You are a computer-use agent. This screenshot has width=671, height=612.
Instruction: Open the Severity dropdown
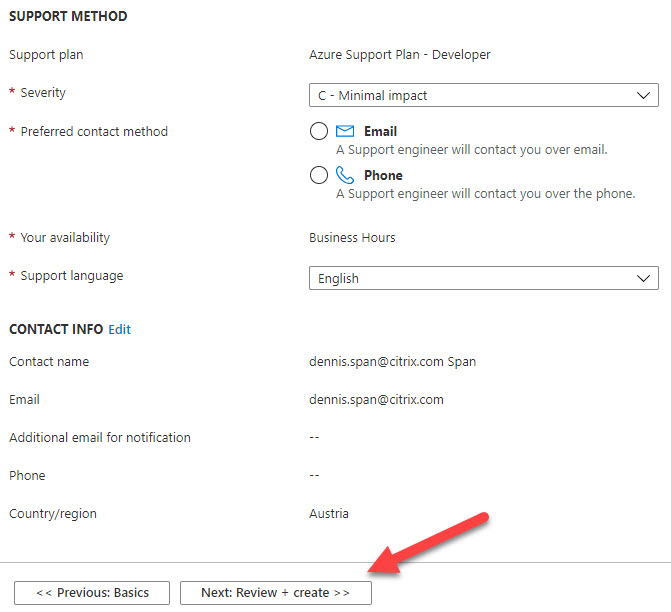point(484,95)
